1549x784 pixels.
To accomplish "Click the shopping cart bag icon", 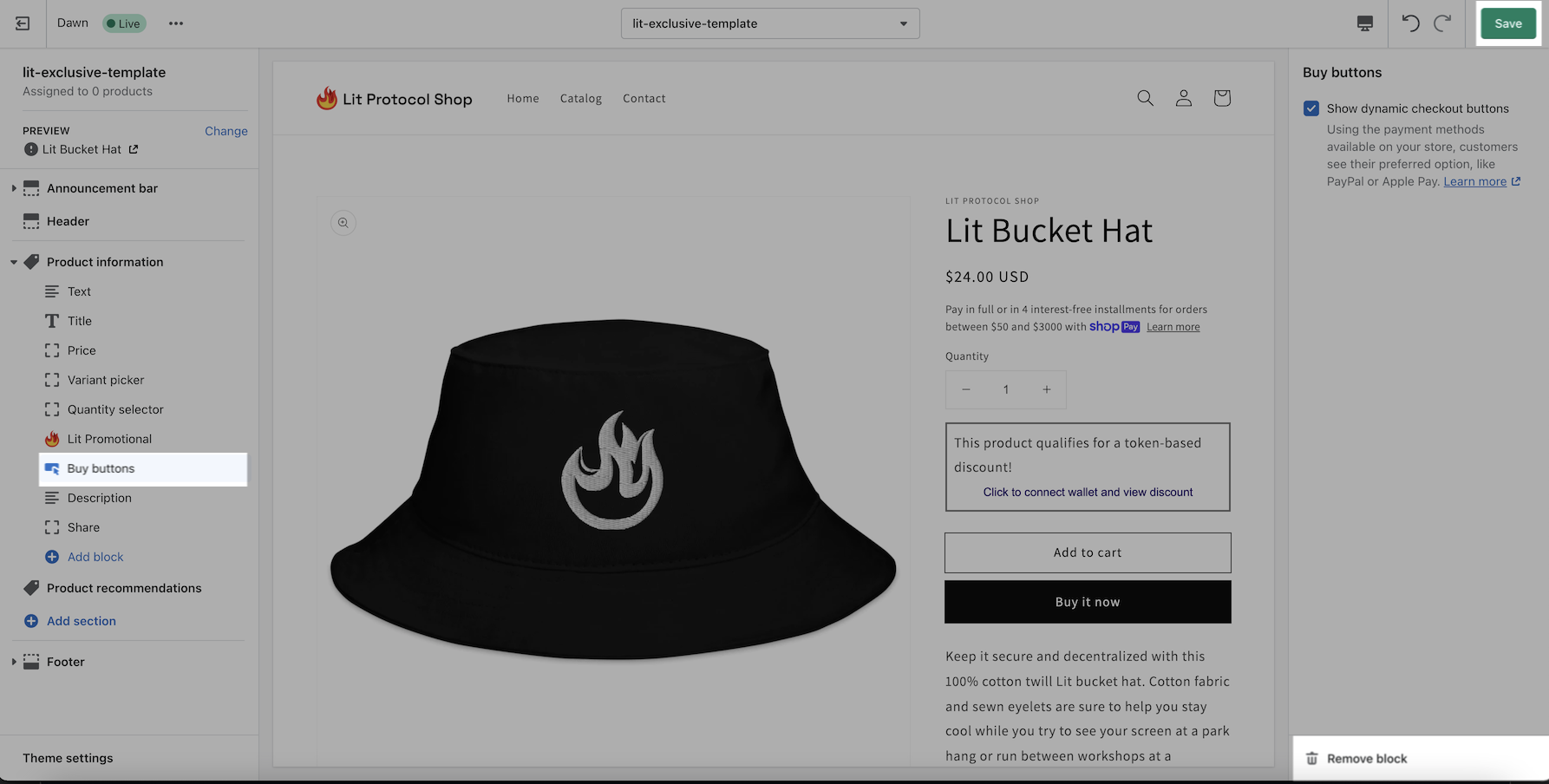I will [1221, 98].
